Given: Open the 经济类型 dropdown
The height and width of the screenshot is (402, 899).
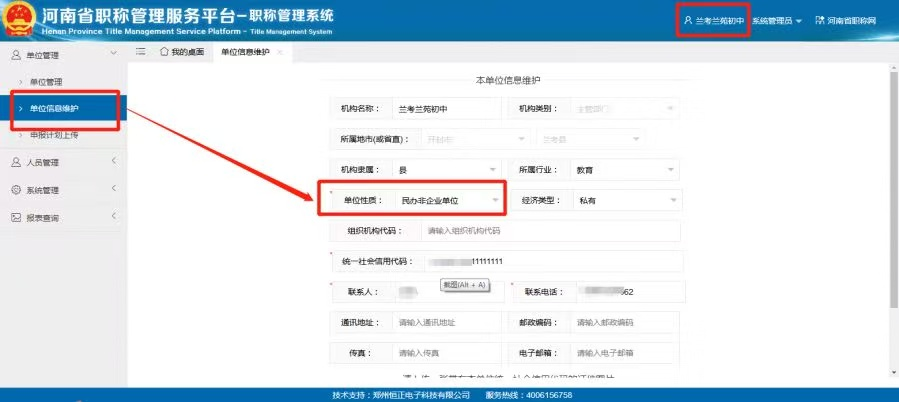Looking at the screenshot, I should click(627, 201).
